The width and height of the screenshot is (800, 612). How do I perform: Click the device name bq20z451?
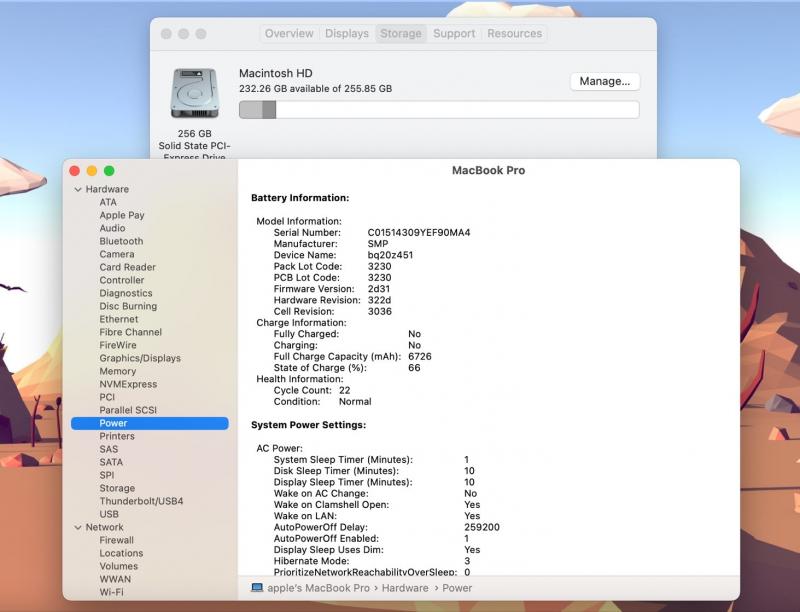tap(390, 255)
